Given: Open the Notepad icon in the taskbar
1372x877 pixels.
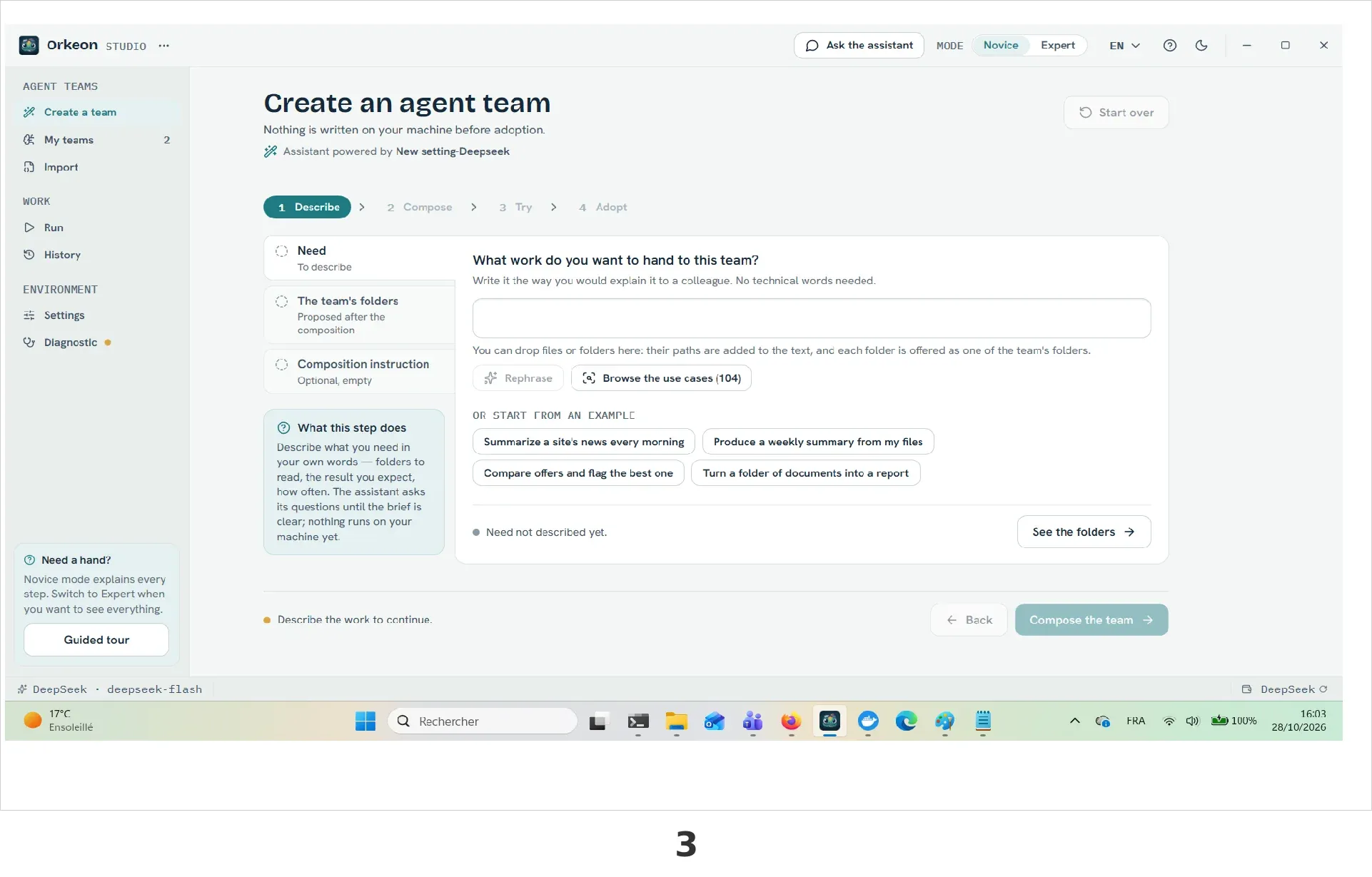Looking at the screenshot, I should pyautogui.click(x=983, y=721).
